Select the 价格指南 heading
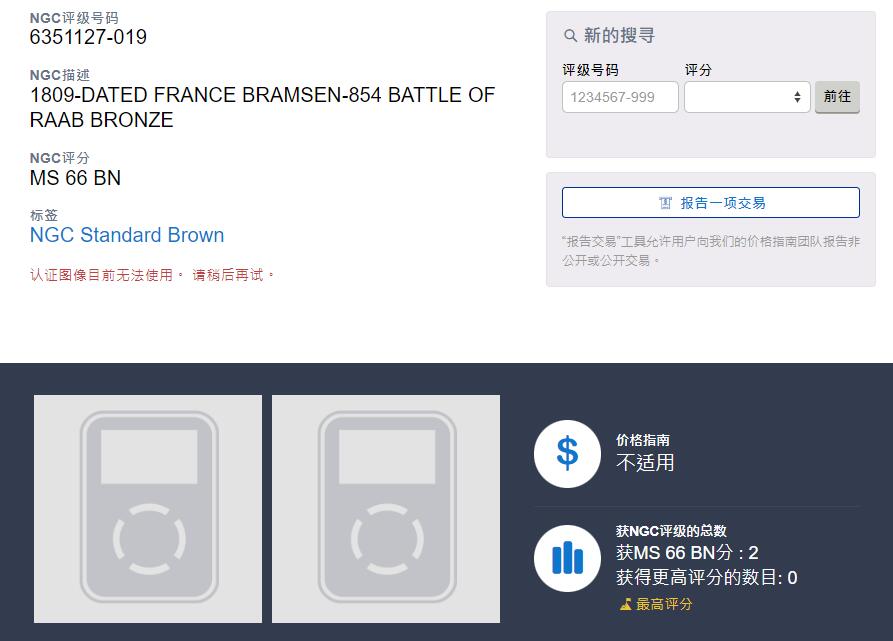The image size is (893, 641). coord(643,440)
